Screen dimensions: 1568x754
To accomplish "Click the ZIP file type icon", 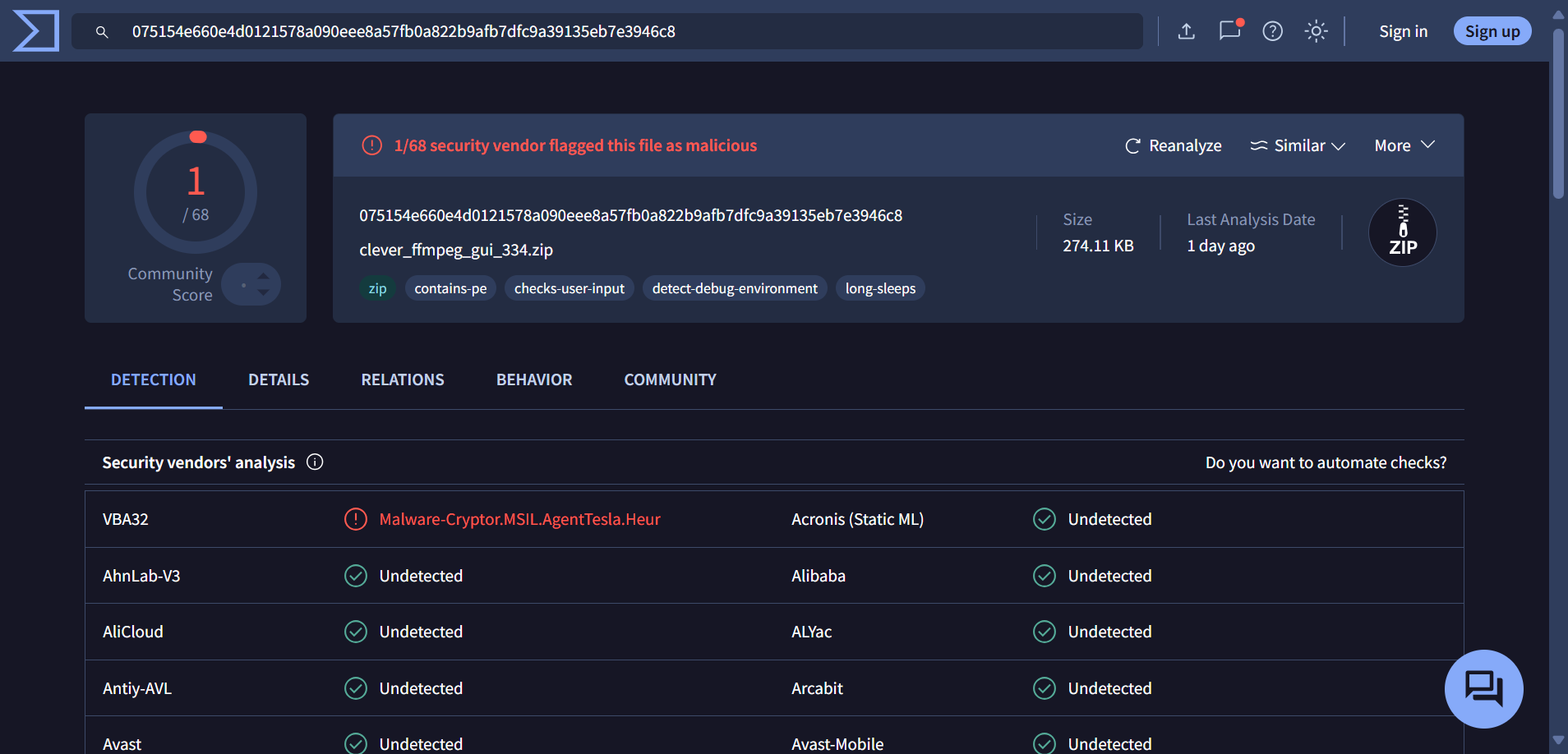I will click(x=1402, y=232).
